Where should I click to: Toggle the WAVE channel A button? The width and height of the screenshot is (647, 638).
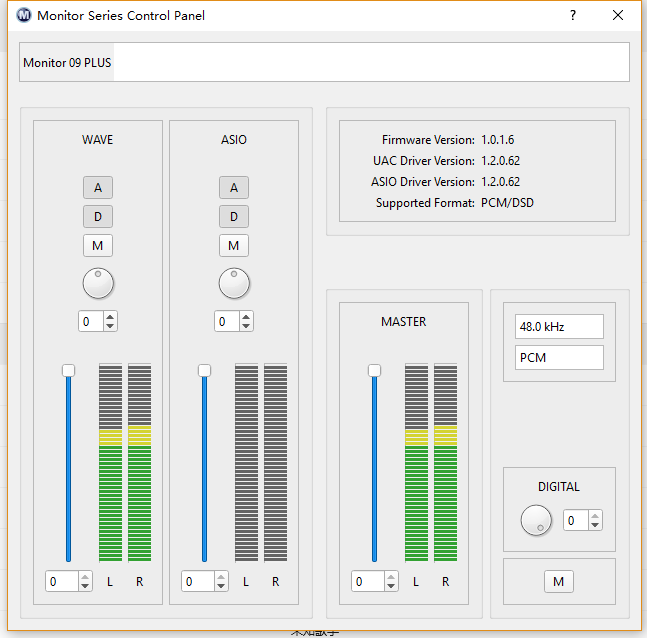pyautogui.click(x=98, y=187)
